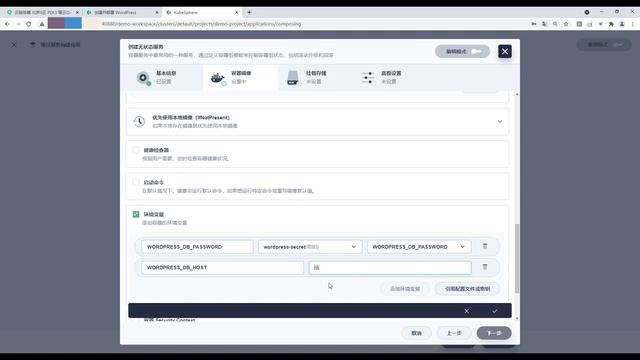
Task: Focus the value field for WORDPRESS_DB_HOST
Action: tap(390, 268)
